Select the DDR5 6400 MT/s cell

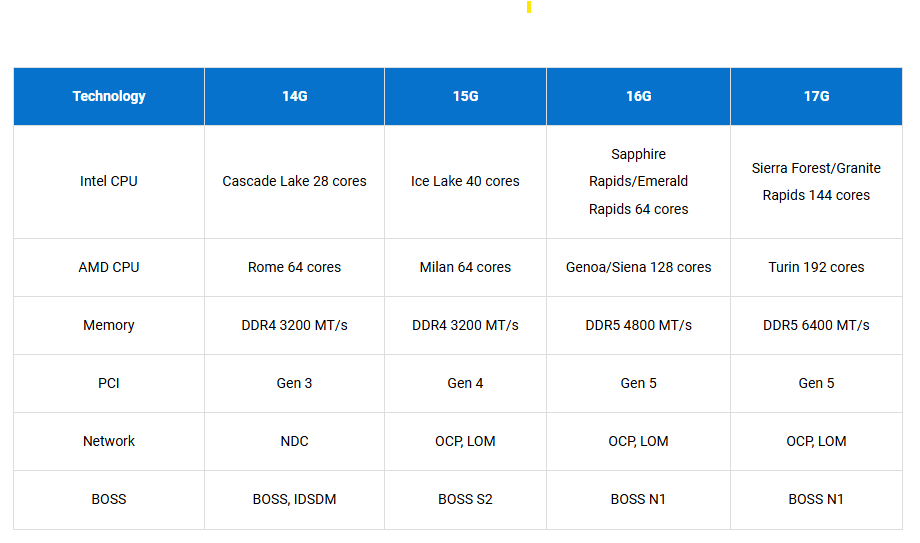[x=816, y=325]
